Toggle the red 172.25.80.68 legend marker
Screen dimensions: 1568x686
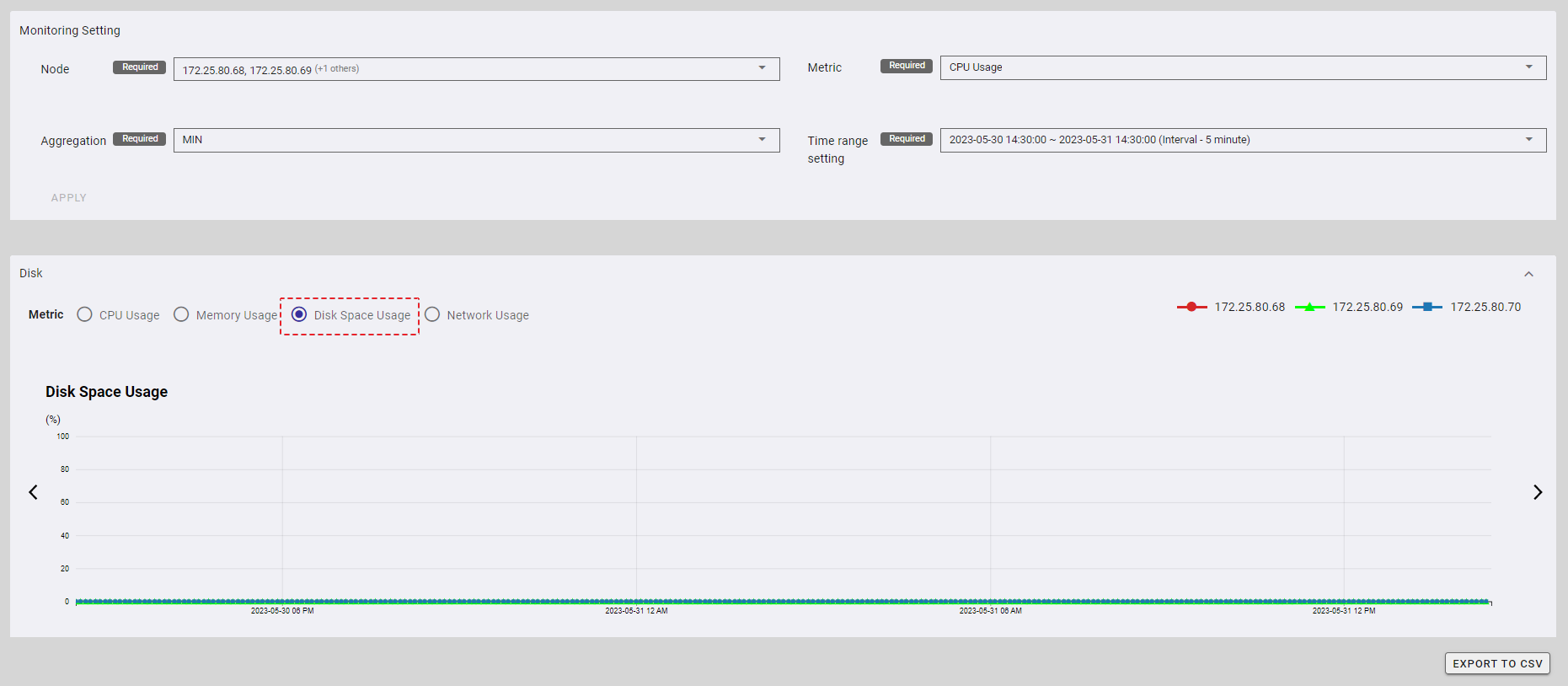click(x=1191, y=307)
